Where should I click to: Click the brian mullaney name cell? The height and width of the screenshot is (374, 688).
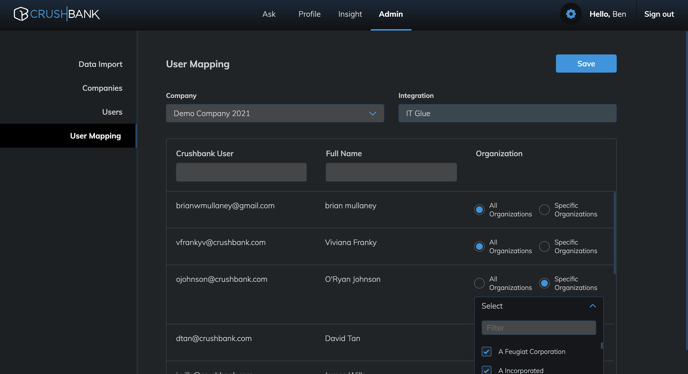tap(351, 205)
